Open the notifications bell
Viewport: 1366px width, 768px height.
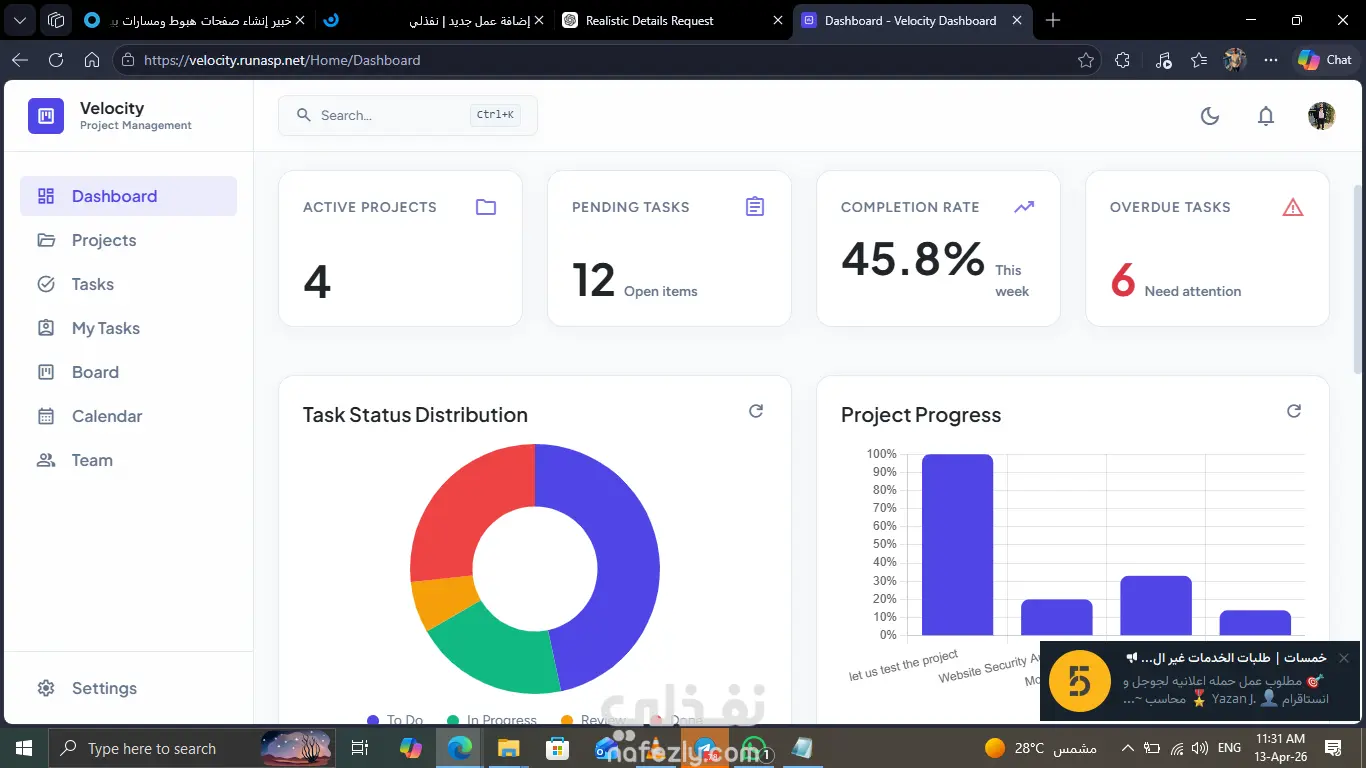click(x=1266, y=116)
